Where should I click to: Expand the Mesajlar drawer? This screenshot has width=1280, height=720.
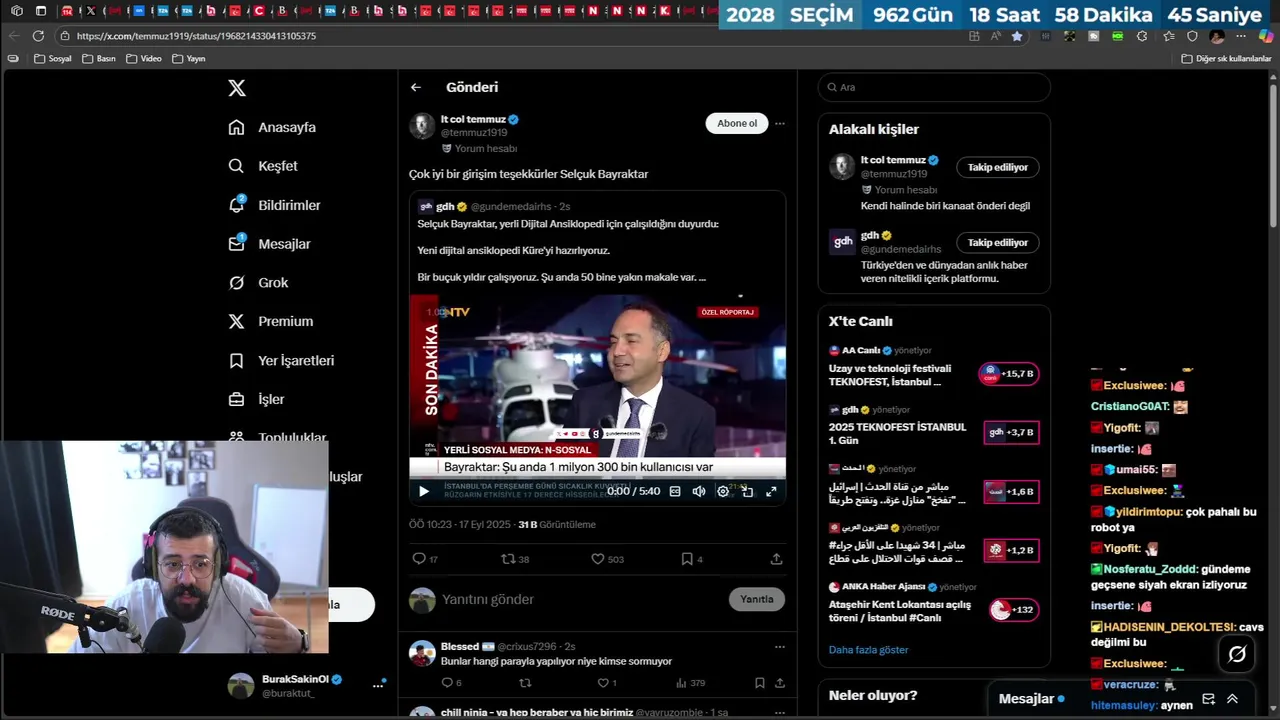point(1232,699)
